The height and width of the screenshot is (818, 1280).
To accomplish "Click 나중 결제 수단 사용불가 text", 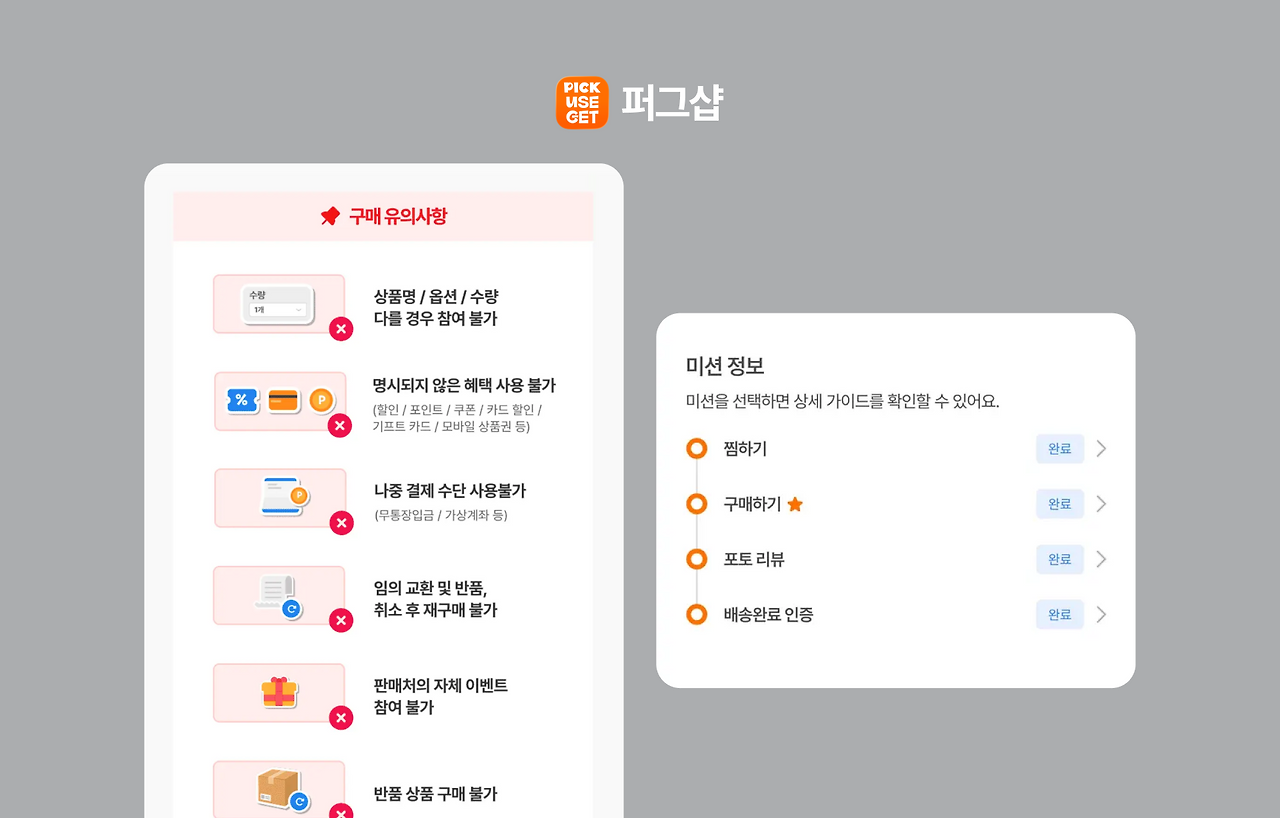I will 450,491.
